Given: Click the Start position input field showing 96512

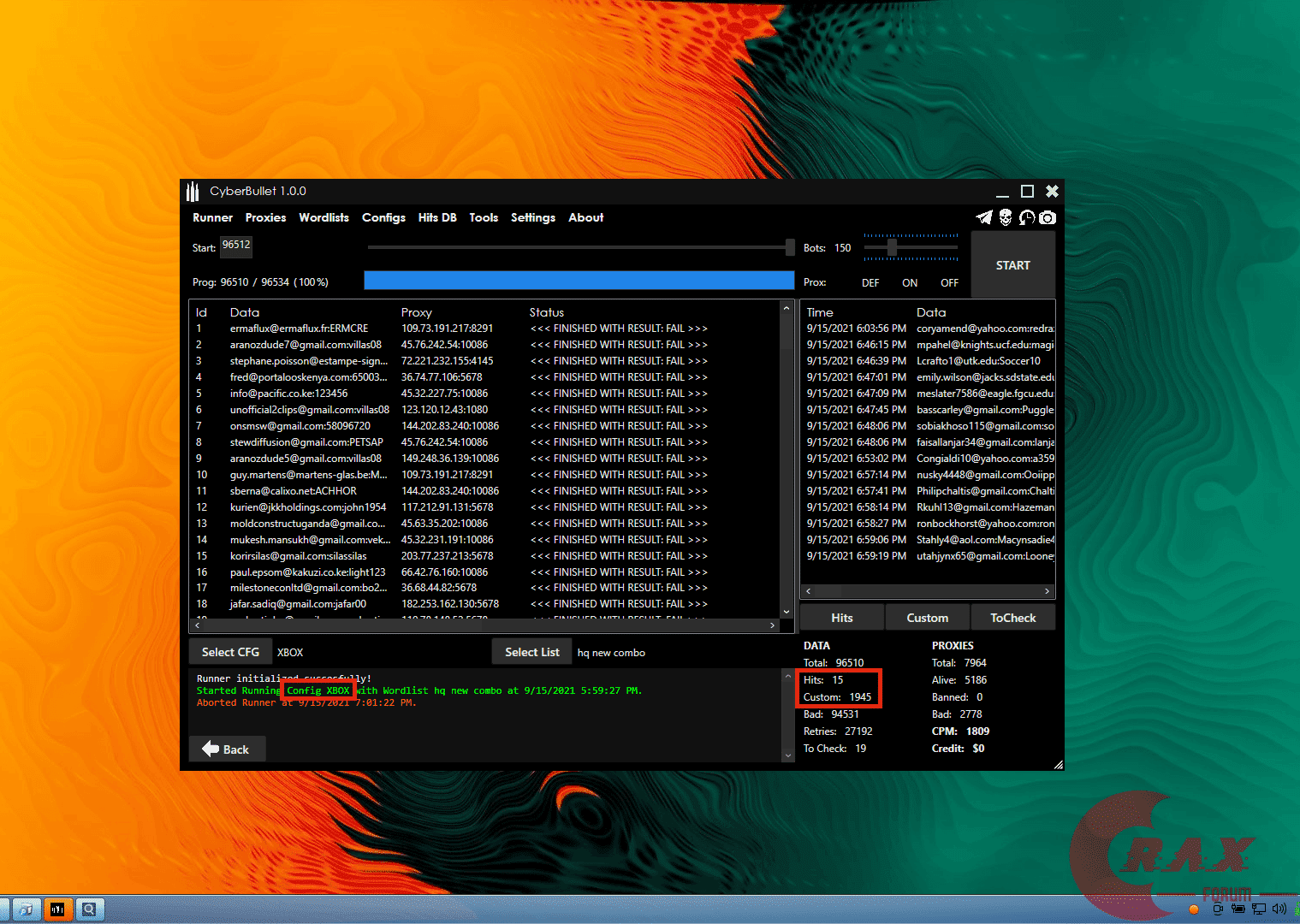Looking at the screenshot, I should click(236, 247).
